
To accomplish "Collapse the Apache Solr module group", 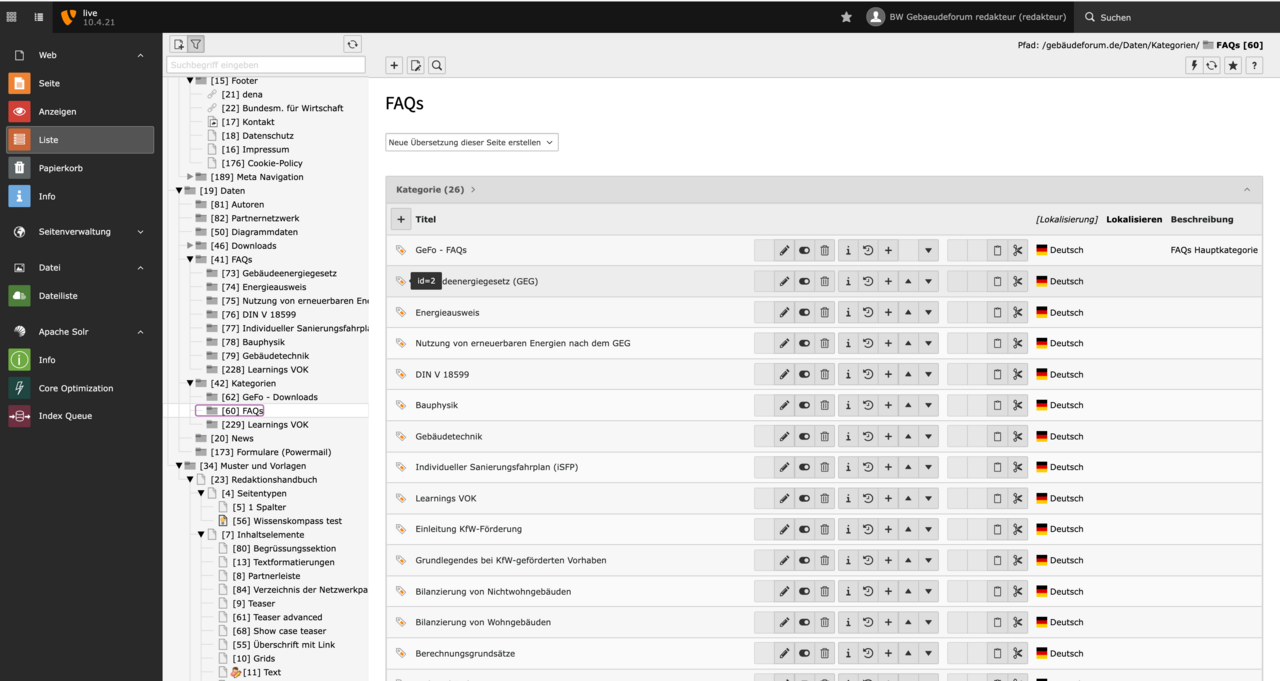I will (140, 332).
